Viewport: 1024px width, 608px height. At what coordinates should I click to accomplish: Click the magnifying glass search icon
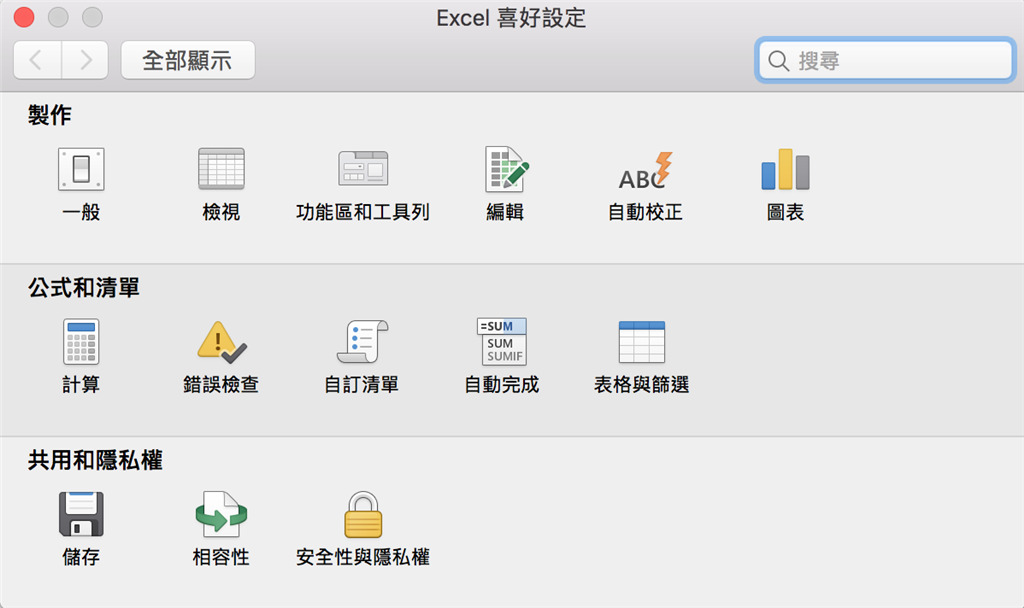pos(778,61)
